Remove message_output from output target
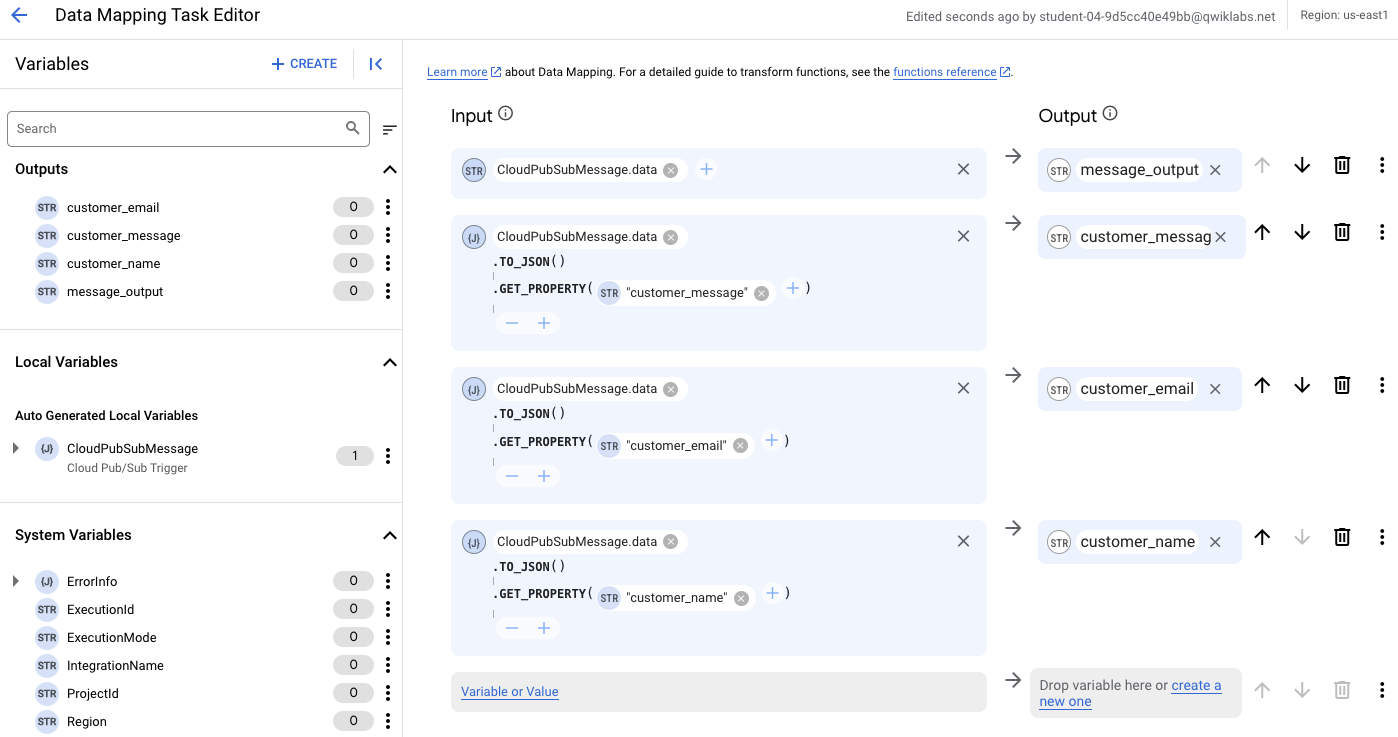Image resolution: width=1398 pixels, height=737 pixels. tap(1215, 171)
